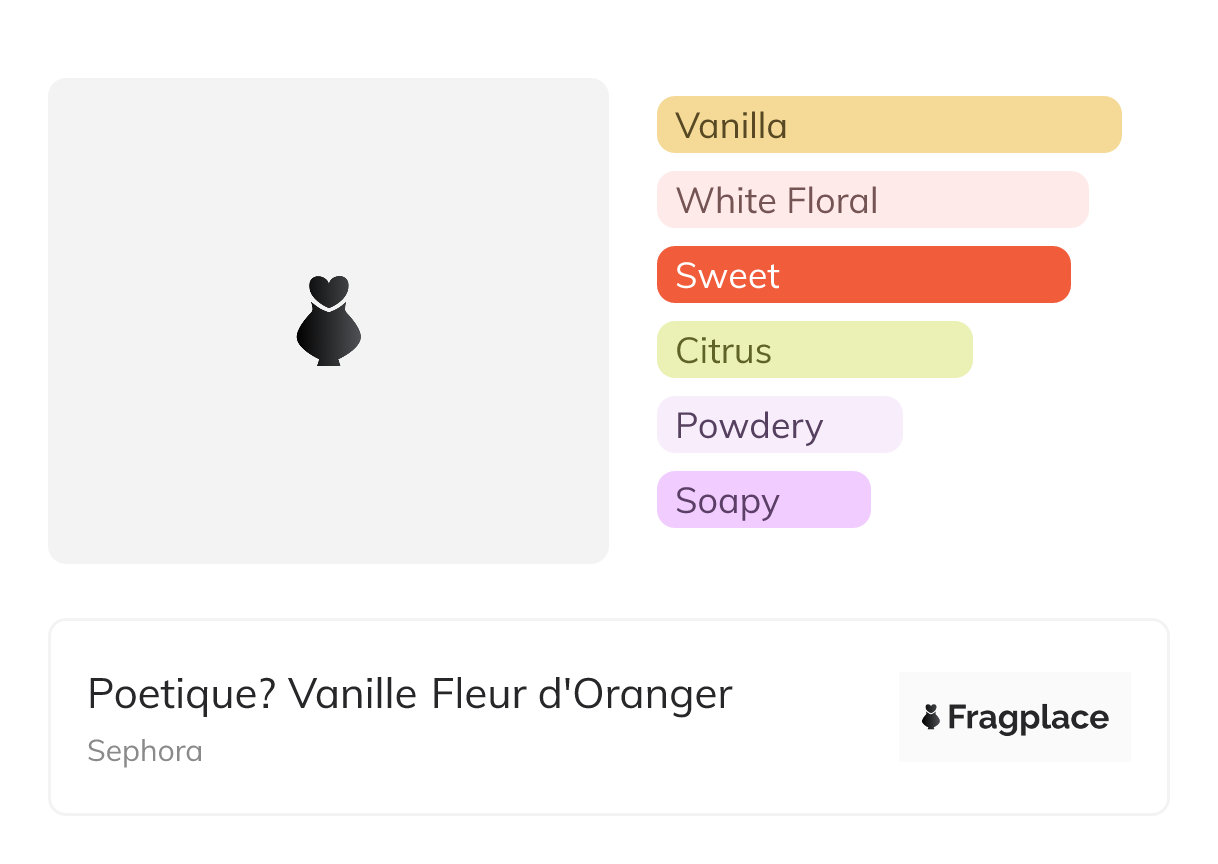The image size is (1218, 864).
Task: Open the Poetique? Vanille Fleur d'Oranger title
Action: click(410, 694)
